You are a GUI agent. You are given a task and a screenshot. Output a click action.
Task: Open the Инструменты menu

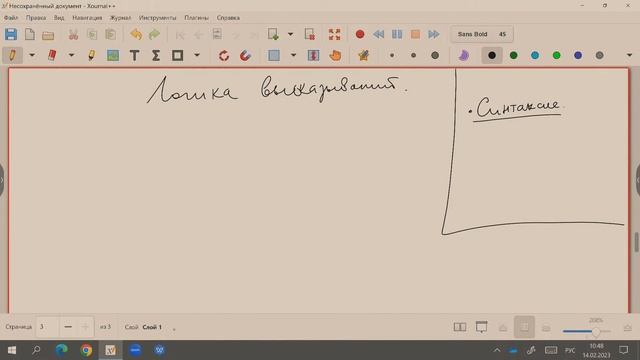click(158, 18)
